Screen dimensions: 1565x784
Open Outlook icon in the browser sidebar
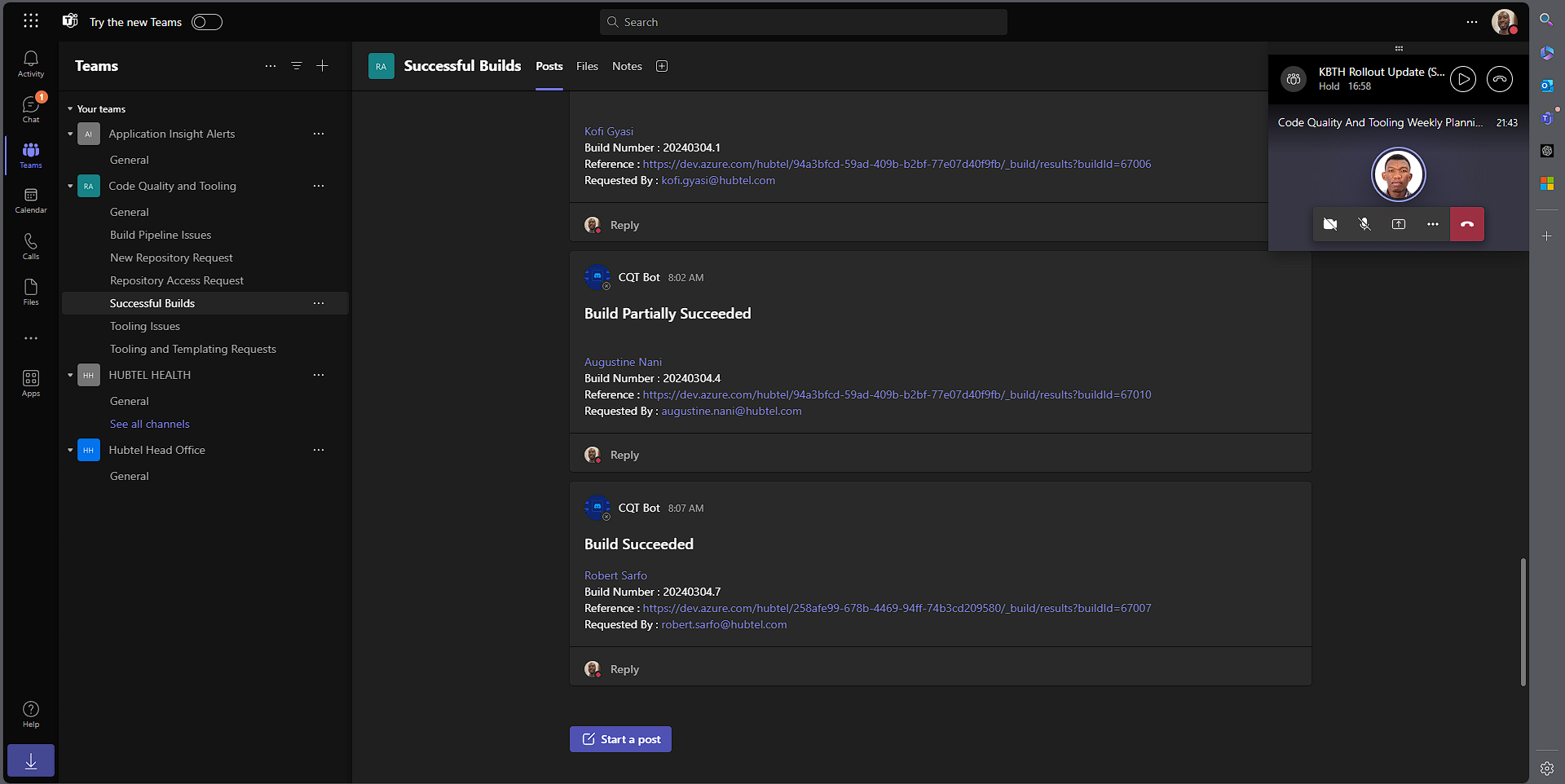click(x=1546, y=86)
